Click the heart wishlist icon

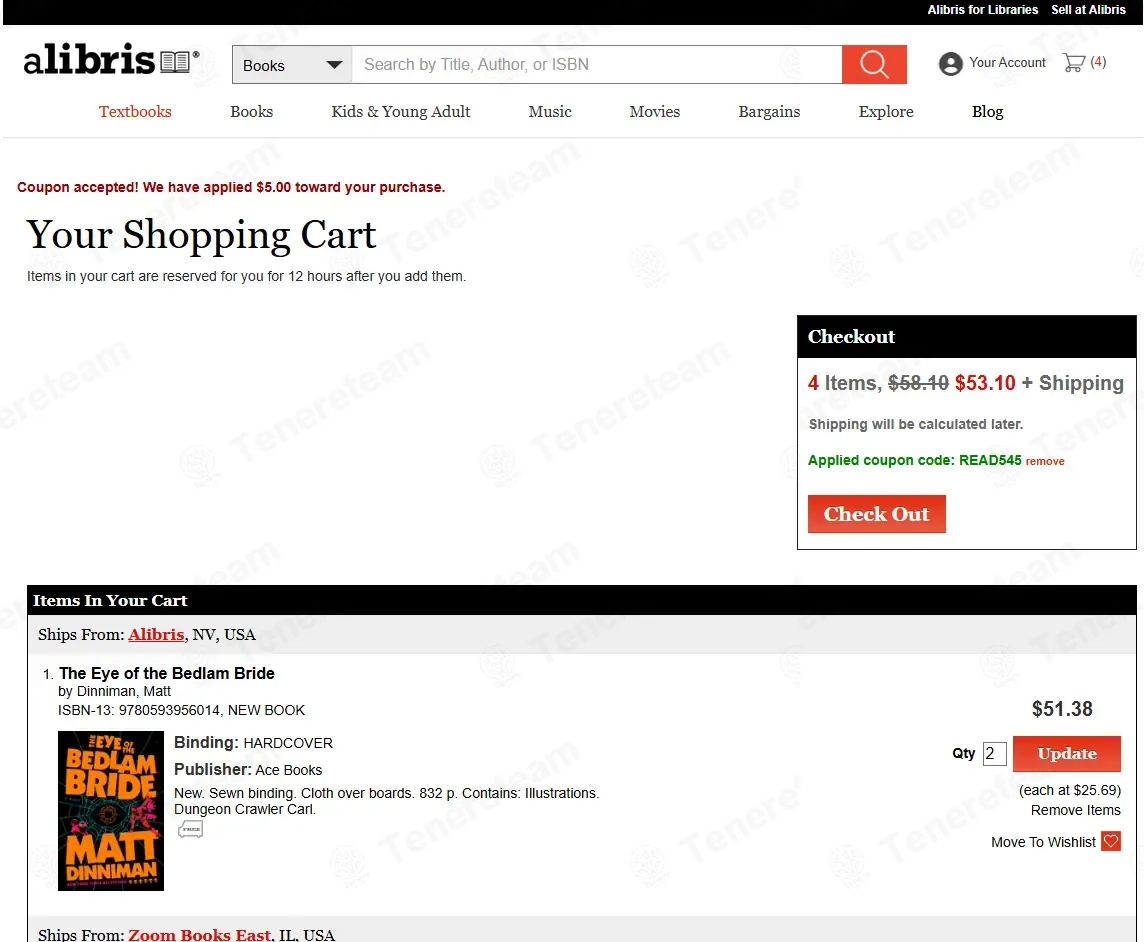point(1110,841)
